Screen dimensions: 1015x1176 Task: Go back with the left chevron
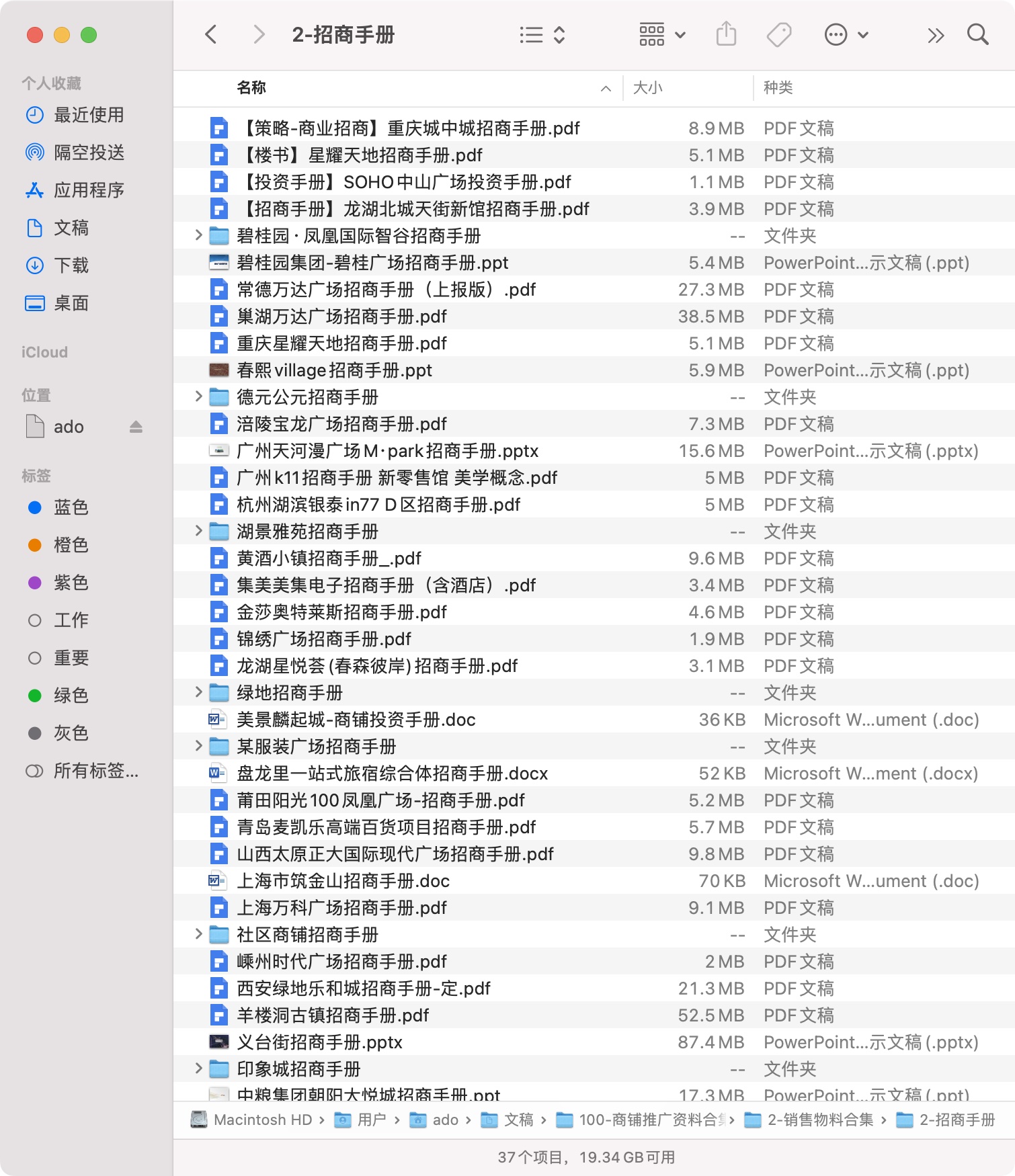tap(211, 34)
